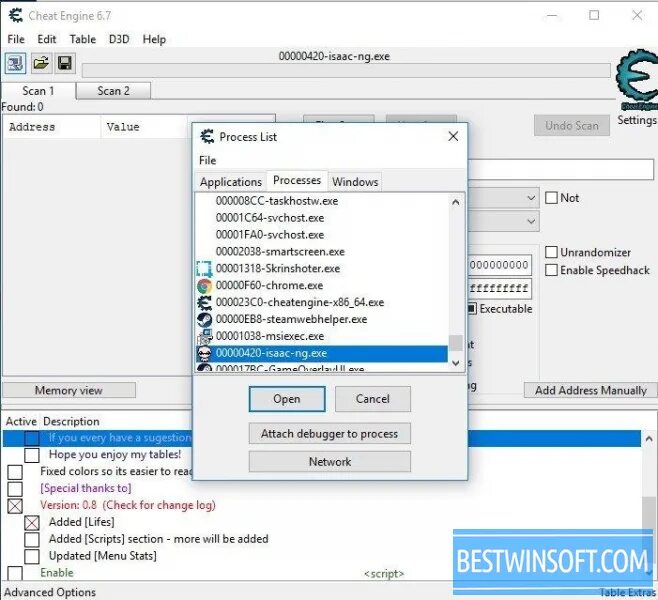Screen dimensions: 658x600
Task: Click the Open button
Action: [x=287, y=399]
